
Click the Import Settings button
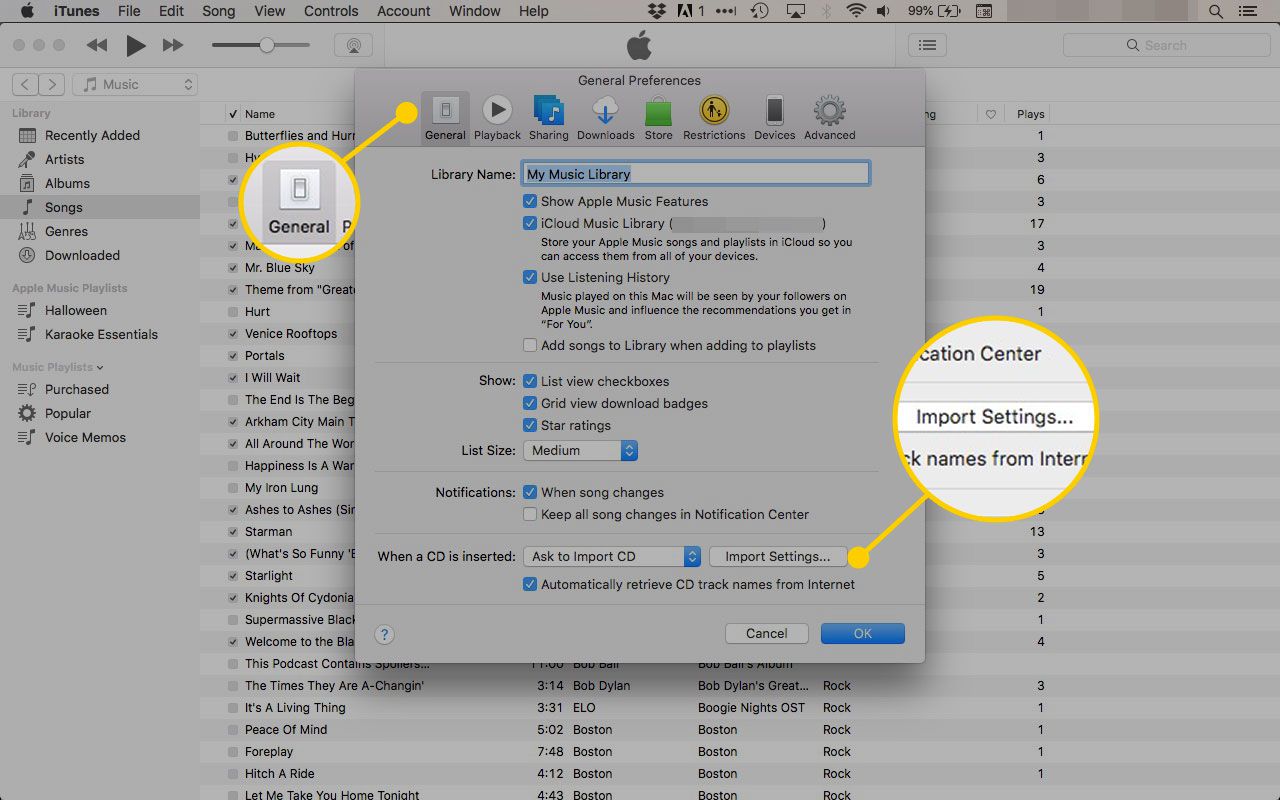777,556
